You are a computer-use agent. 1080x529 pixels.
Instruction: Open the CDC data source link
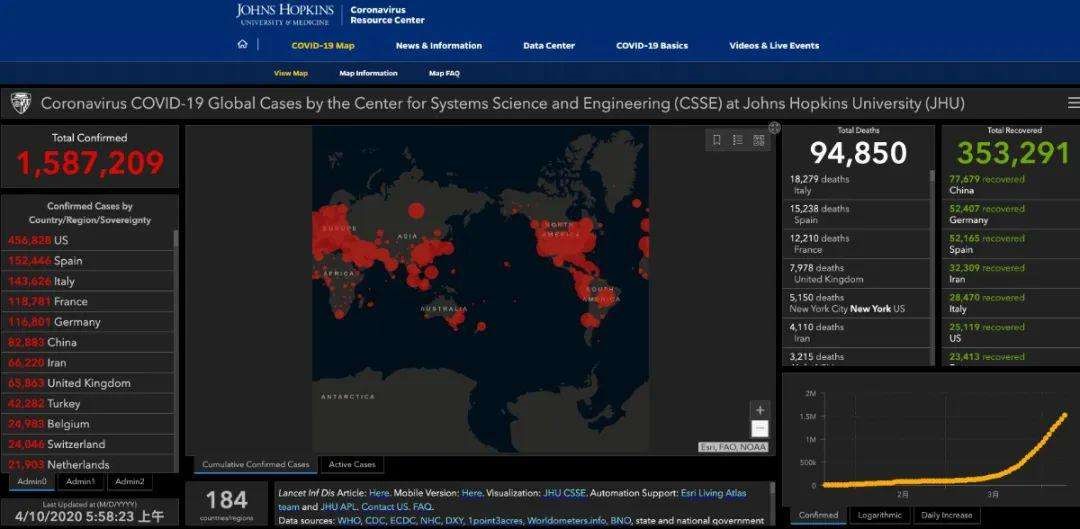coord(376,520)
